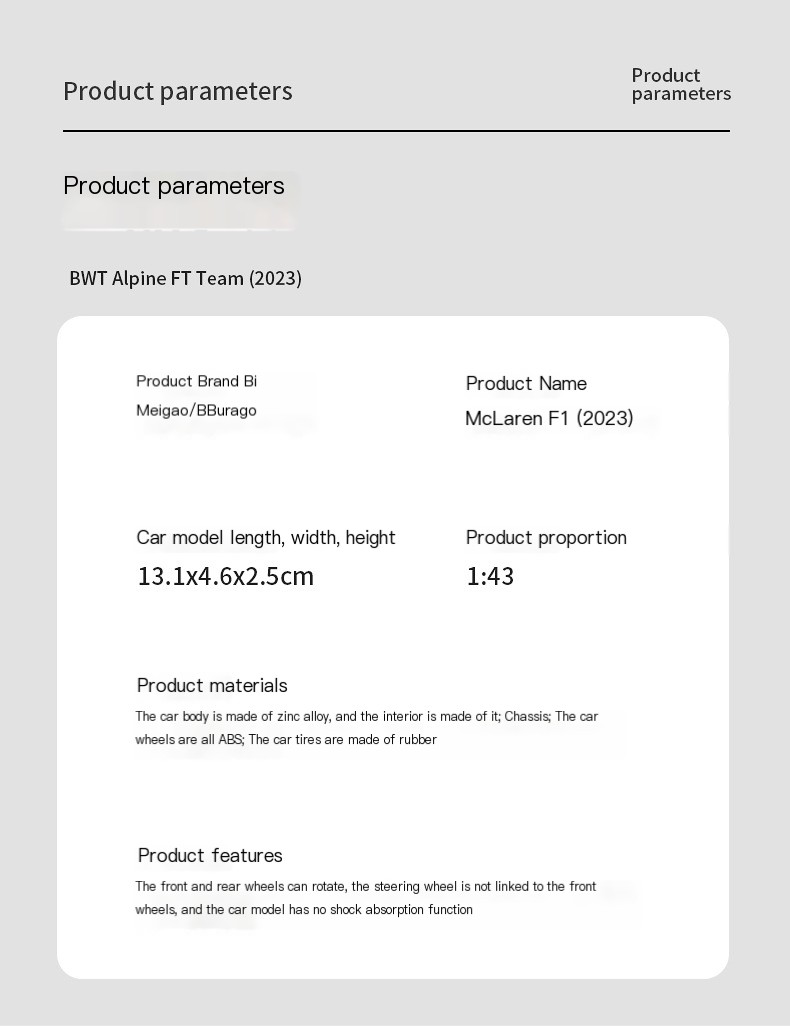This screenshot has height=1026, width=790.
Task: Click the second 'Product parameters' subheading
Action: click(x=173, y=186)
